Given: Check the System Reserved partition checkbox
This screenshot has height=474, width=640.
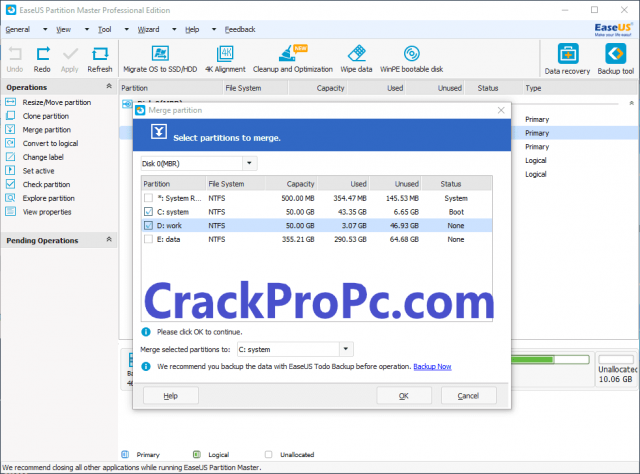Looking at the screenshot, I should point(148,198).
